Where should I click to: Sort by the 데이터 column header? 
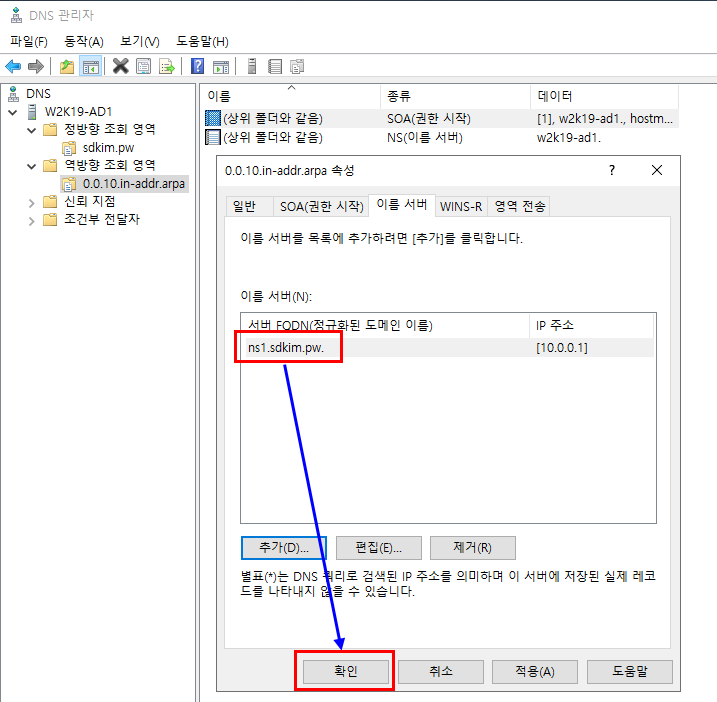604,96
